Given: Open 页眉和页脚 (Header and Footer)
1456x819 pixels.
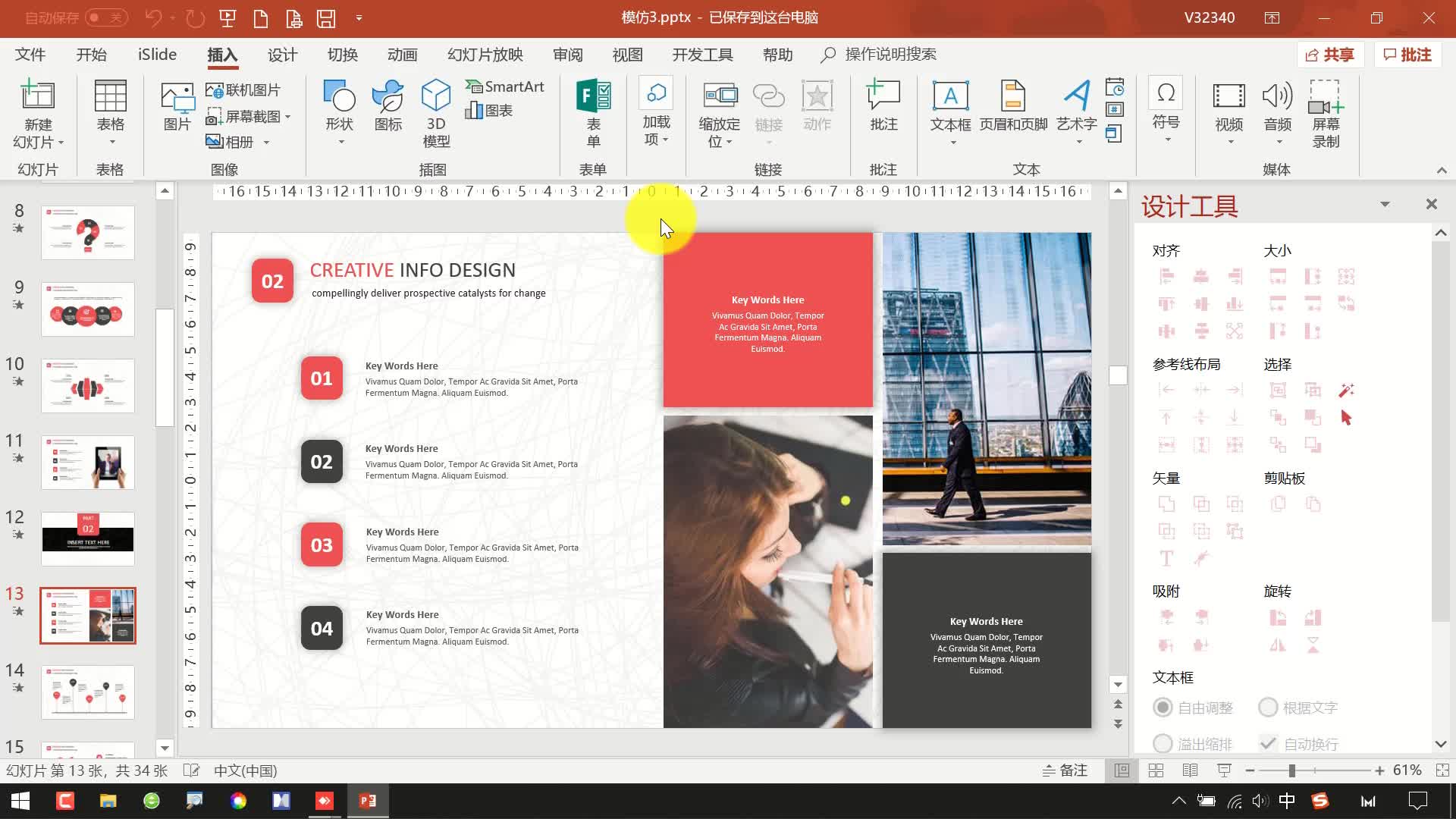Looking at the screenshot, I should coord(1013,106).
